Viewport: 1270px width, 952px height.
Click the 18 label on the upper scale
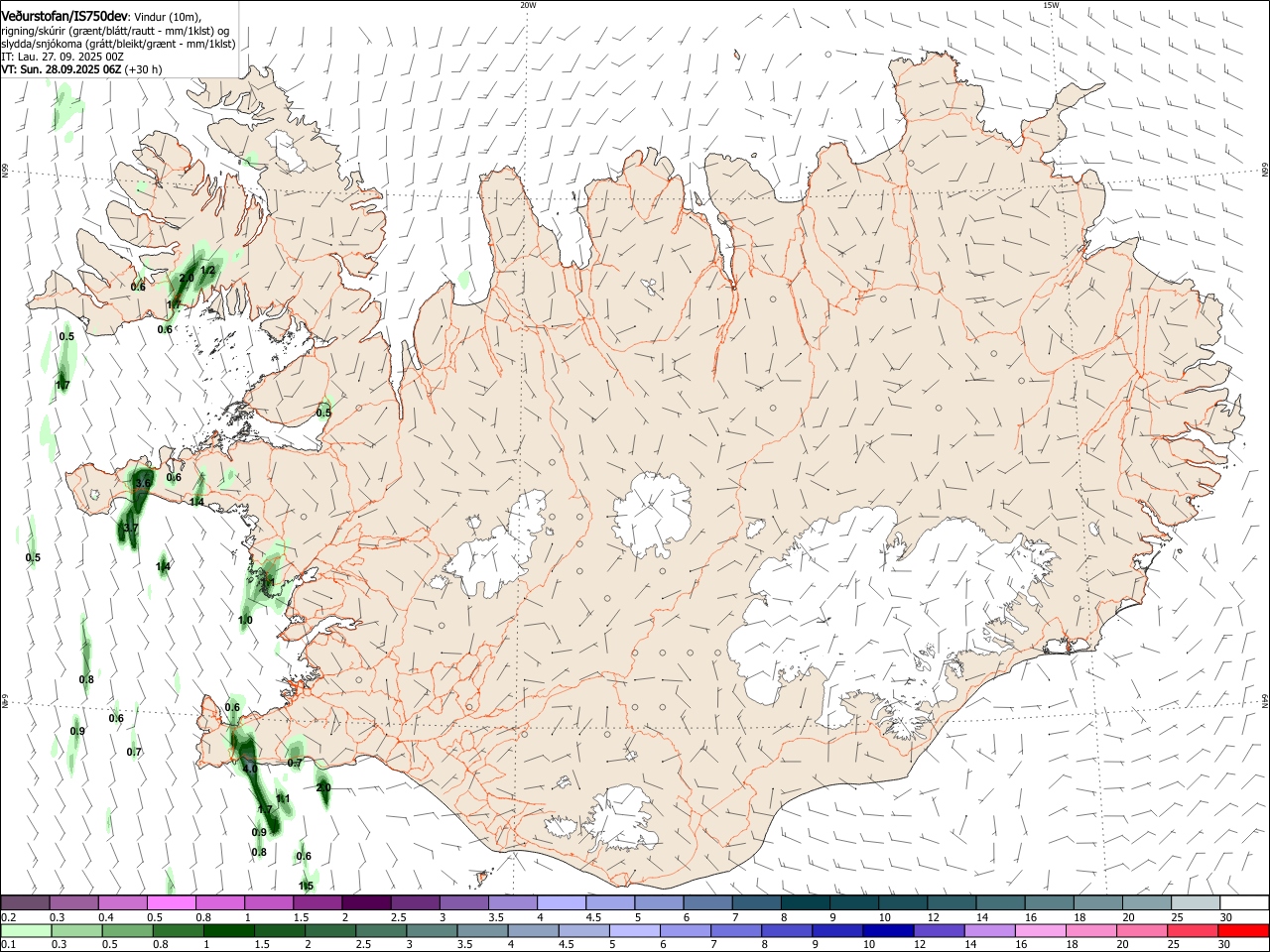click(x=1079, y=917)
